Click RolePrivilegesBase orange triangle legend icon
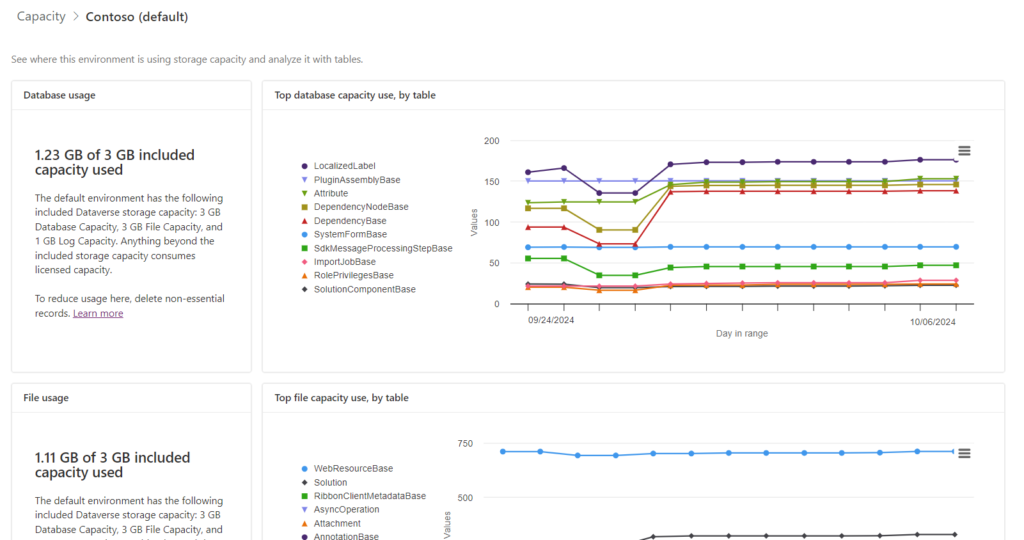 [304, 275]
